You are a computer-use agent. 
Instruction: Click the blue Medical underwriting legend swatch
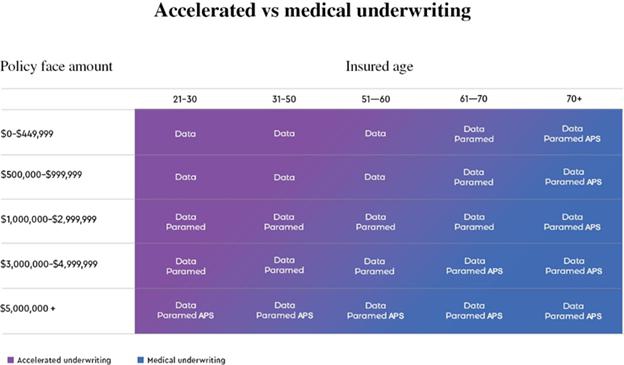coord(140,360)
